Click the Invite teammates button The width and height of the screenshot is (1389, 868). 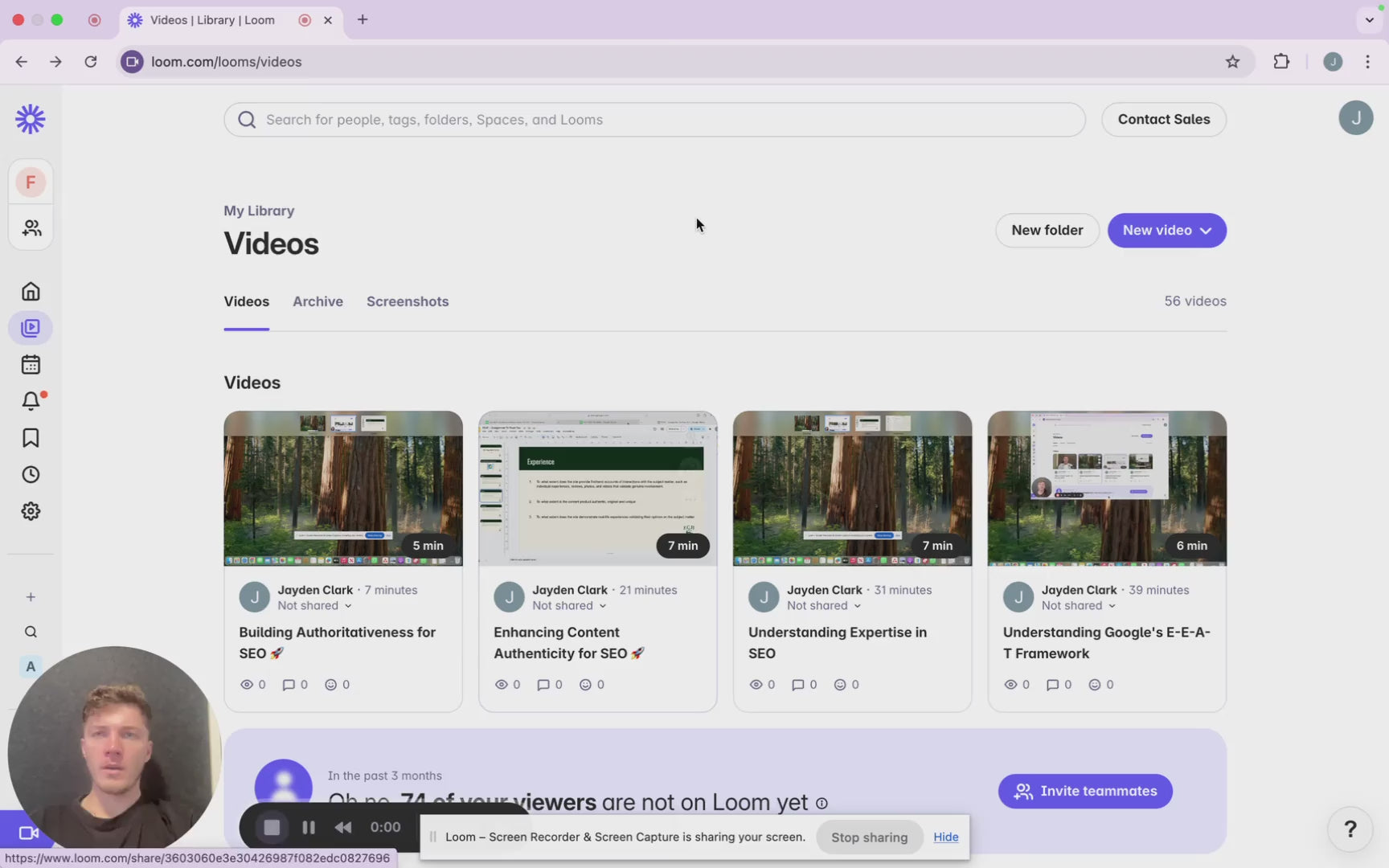tap(1085, 791)
